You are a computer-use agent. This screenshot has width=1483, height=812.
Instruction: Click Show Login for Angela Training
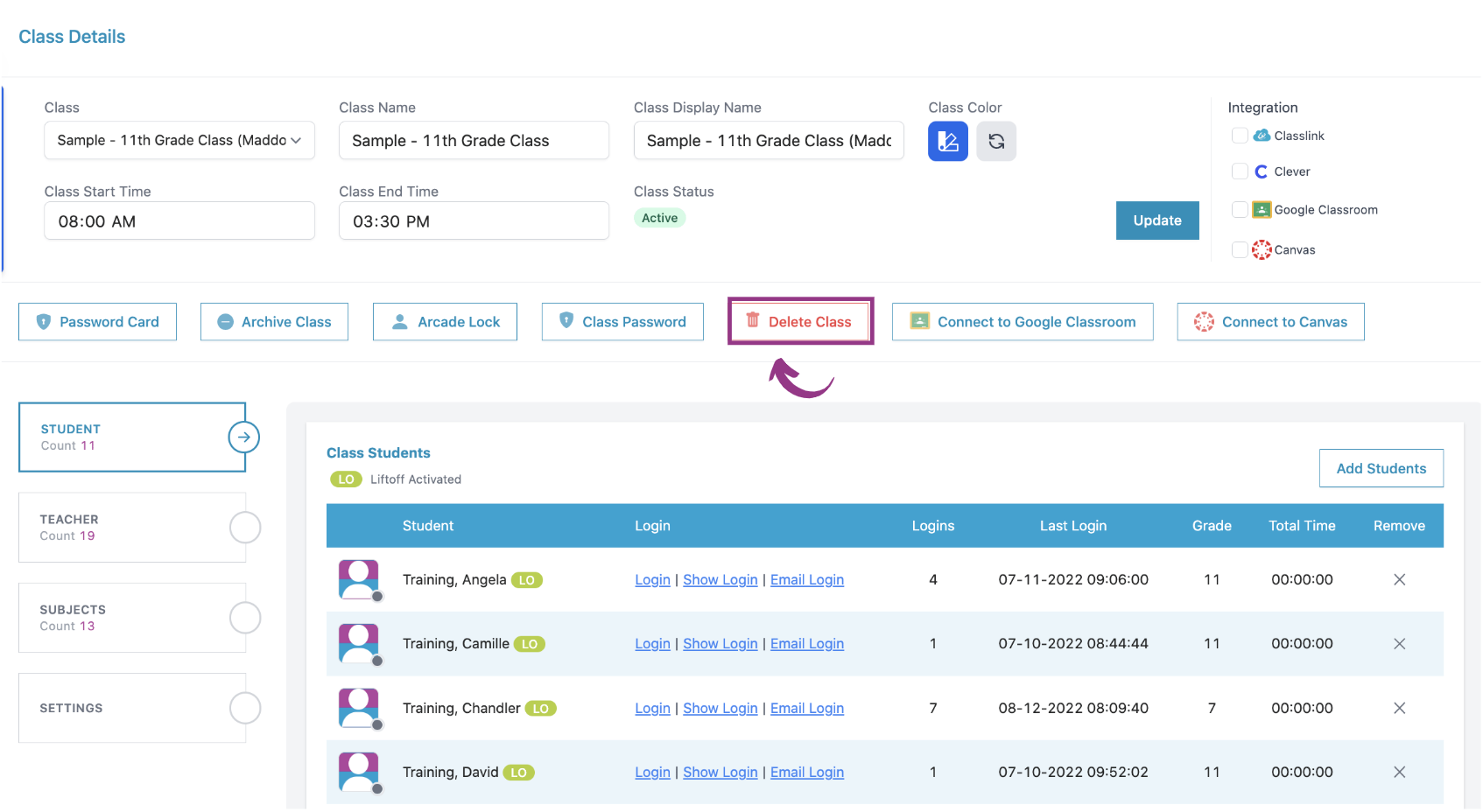[720, 580]
